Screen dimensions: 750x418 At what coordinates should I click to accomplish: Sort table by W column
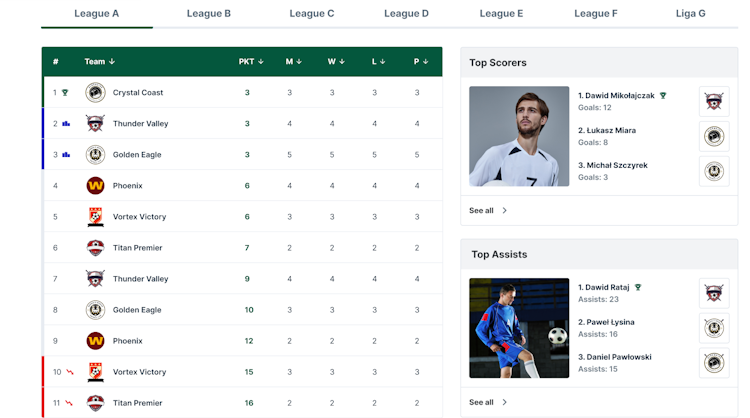point(336,62)
